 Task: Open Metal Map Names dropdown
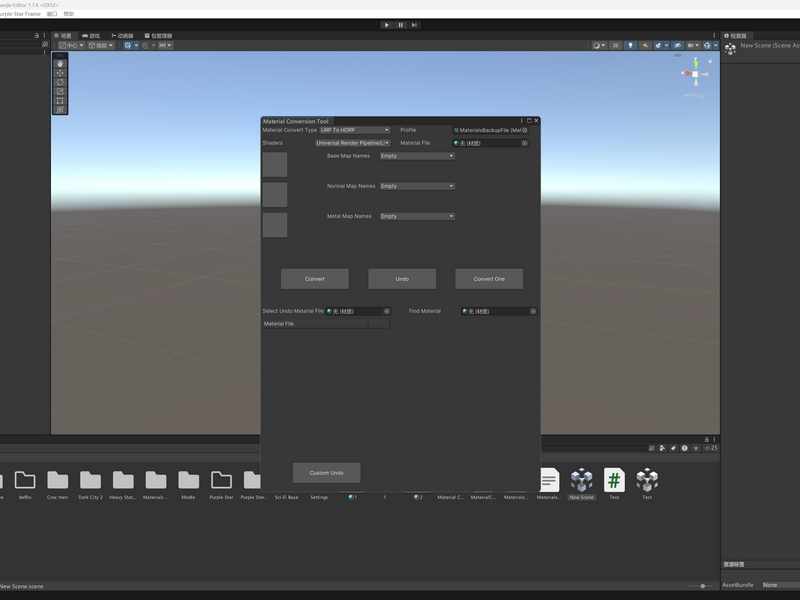(x=417, y=216)
